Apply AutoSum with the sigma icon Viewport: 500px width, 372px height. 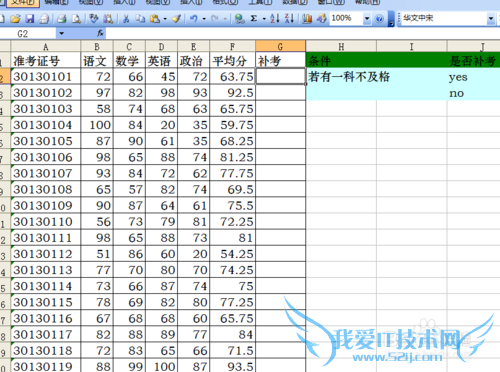[254, 19]
